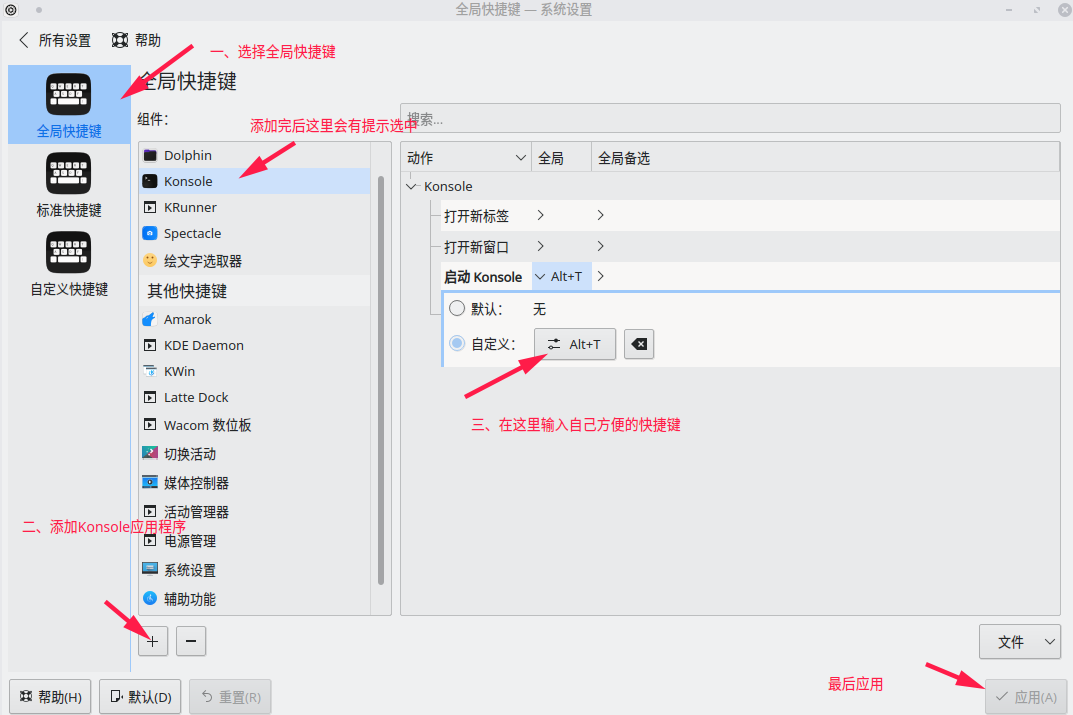Click the 系统设置 monitor icon

[150, 569]
